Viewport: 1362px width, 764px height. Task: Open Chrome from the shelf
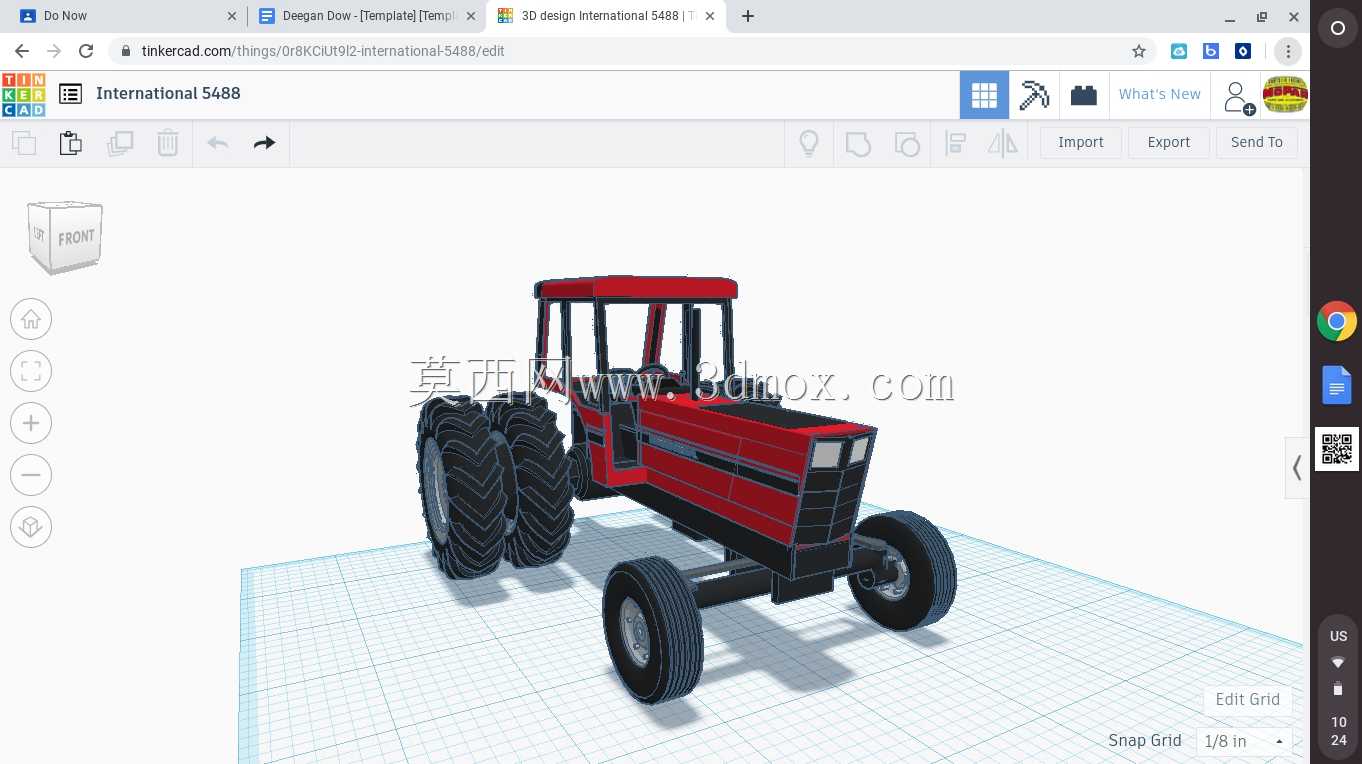(x=1337, y=322)
